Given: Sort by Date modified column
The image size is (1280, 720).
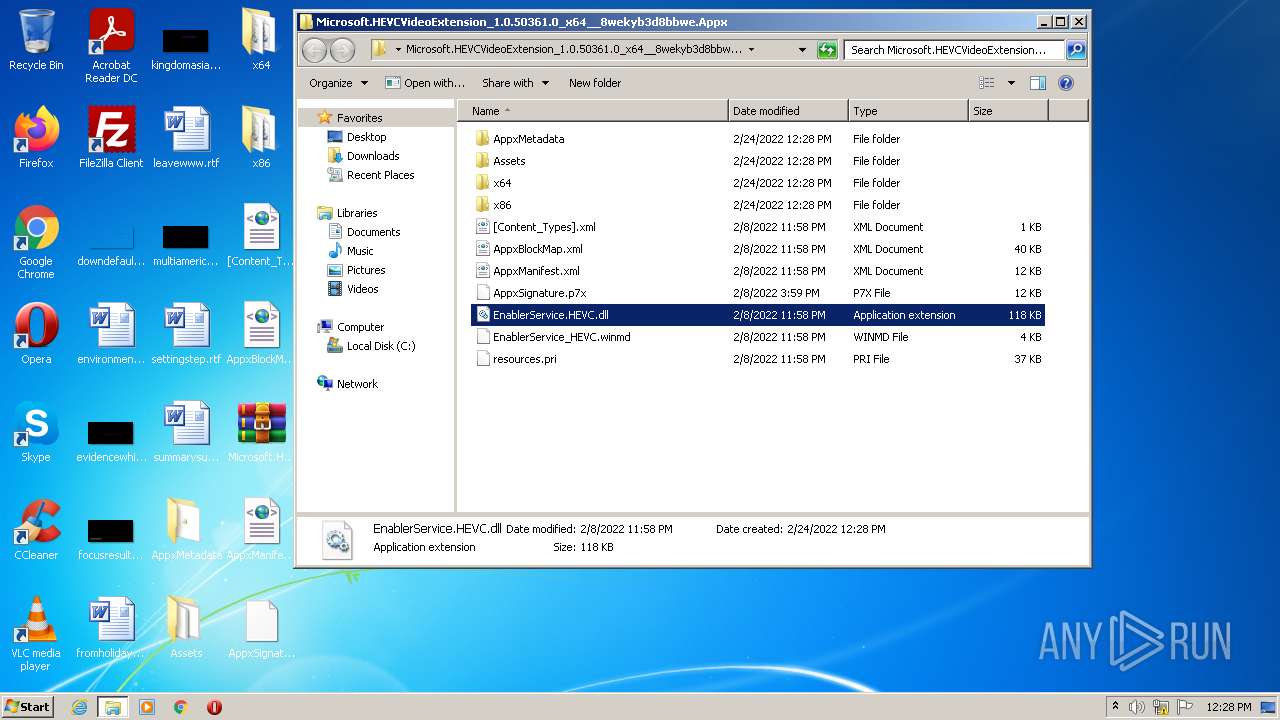Looking at the screenshot, I should (788, 111).
